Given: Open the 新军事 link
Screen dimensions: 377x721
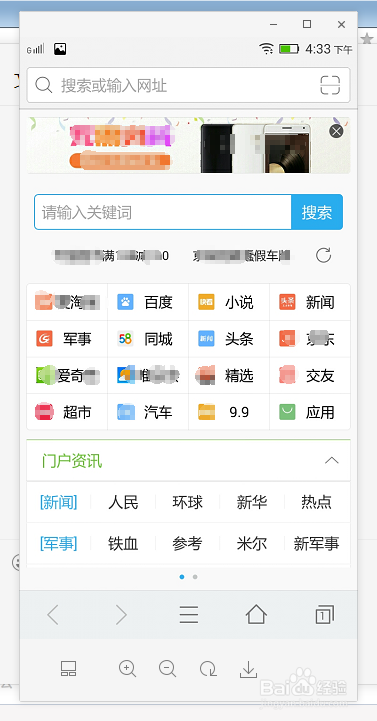Looking at the screenshot, I should [x=316, y=544].
